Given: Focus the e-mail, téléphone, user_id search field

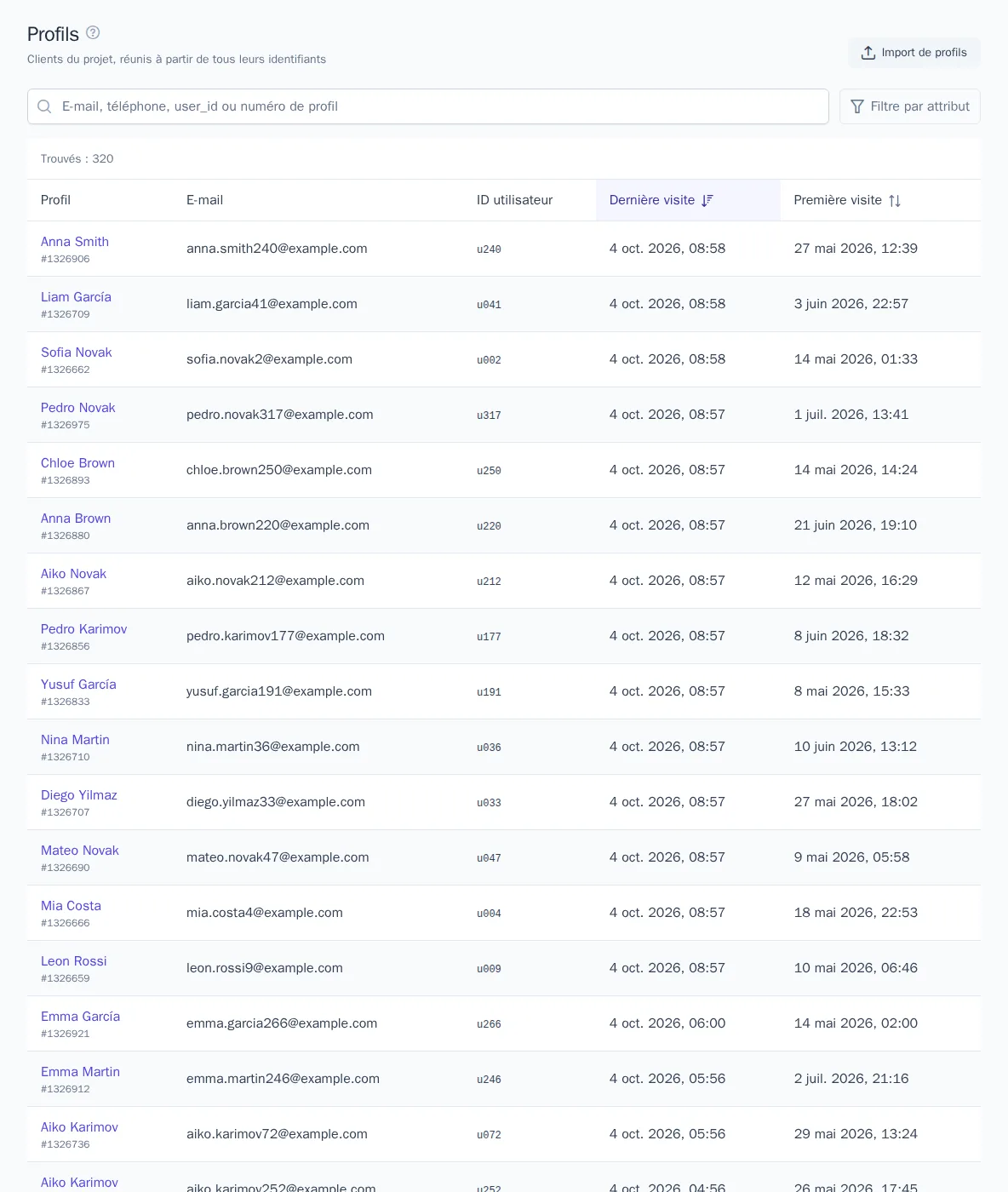Looking at the screenshot, I should (428, 106).
